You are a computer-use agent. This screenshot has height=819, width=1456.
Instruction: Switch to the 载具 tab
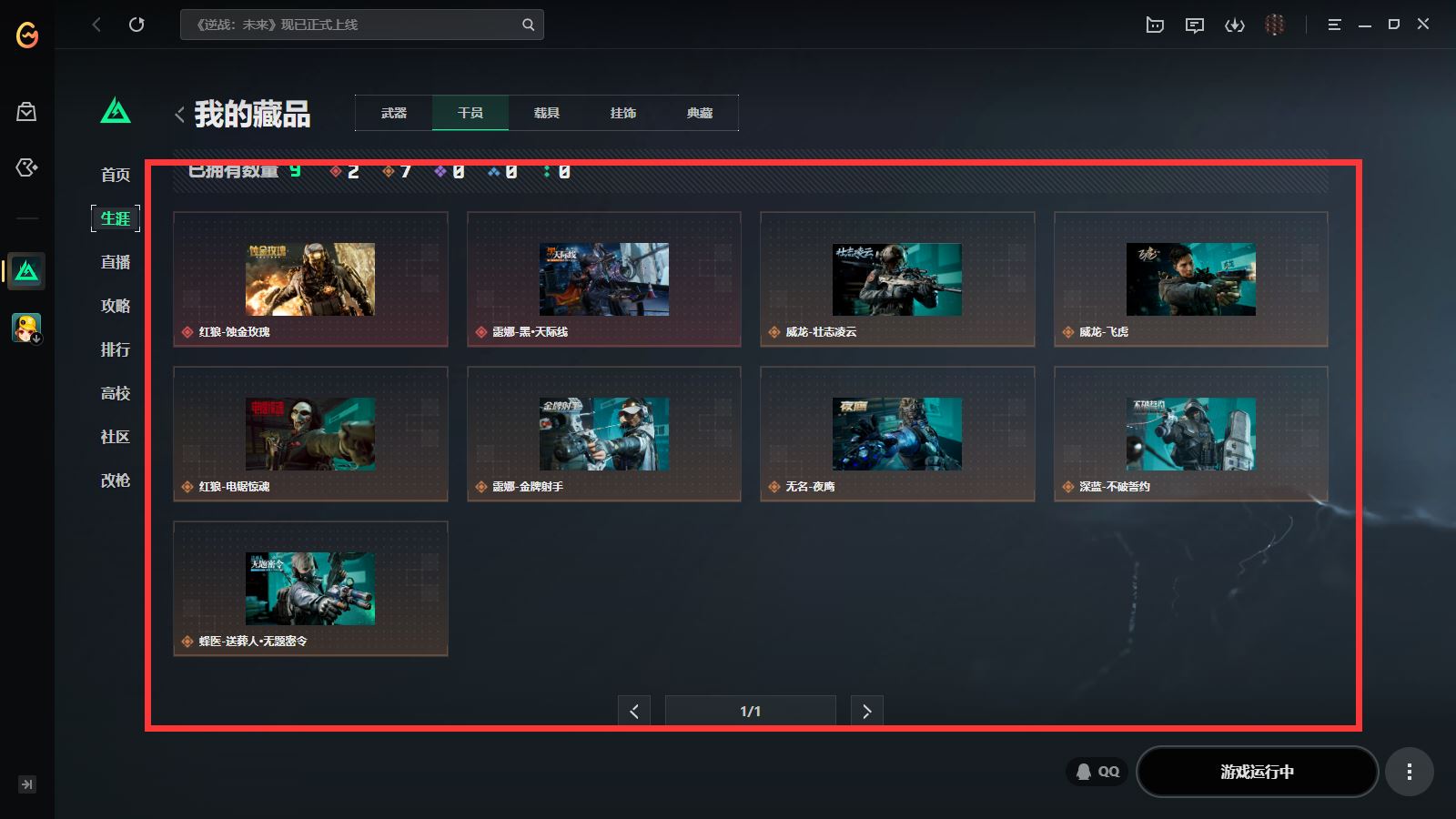546,113
